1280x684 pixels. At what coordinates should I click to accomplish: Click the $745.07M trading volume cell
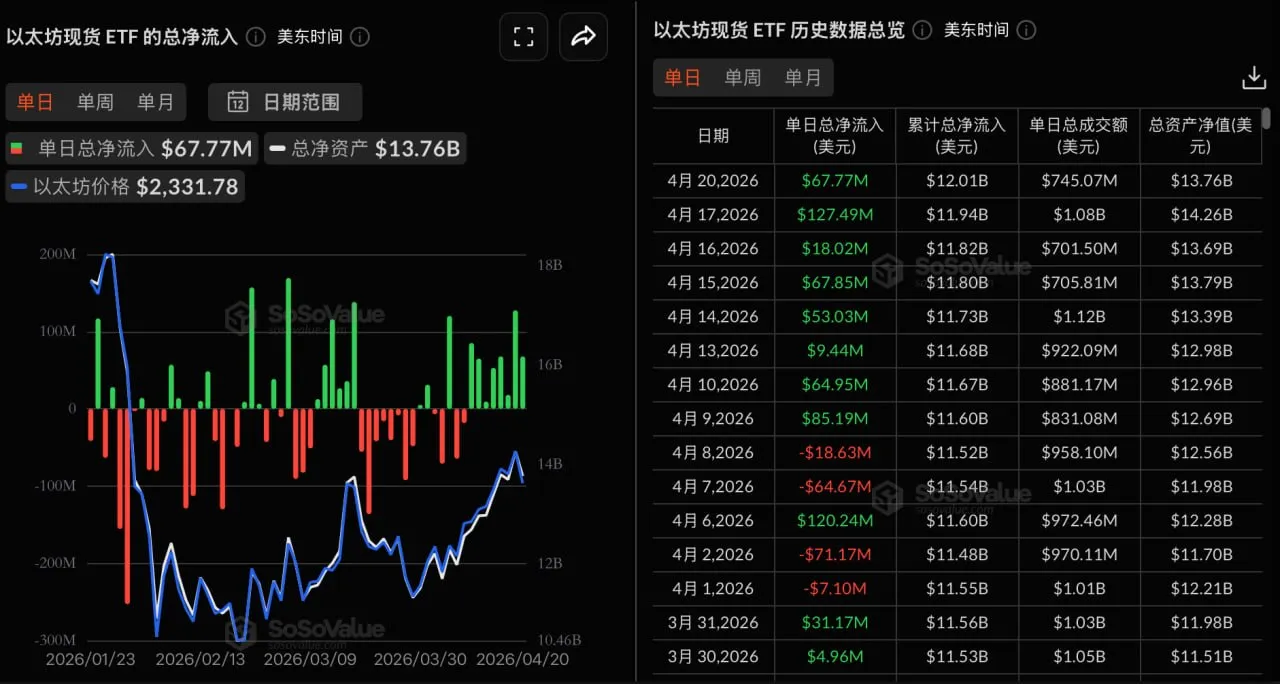pyautogui.click(x=1079, y=181)
